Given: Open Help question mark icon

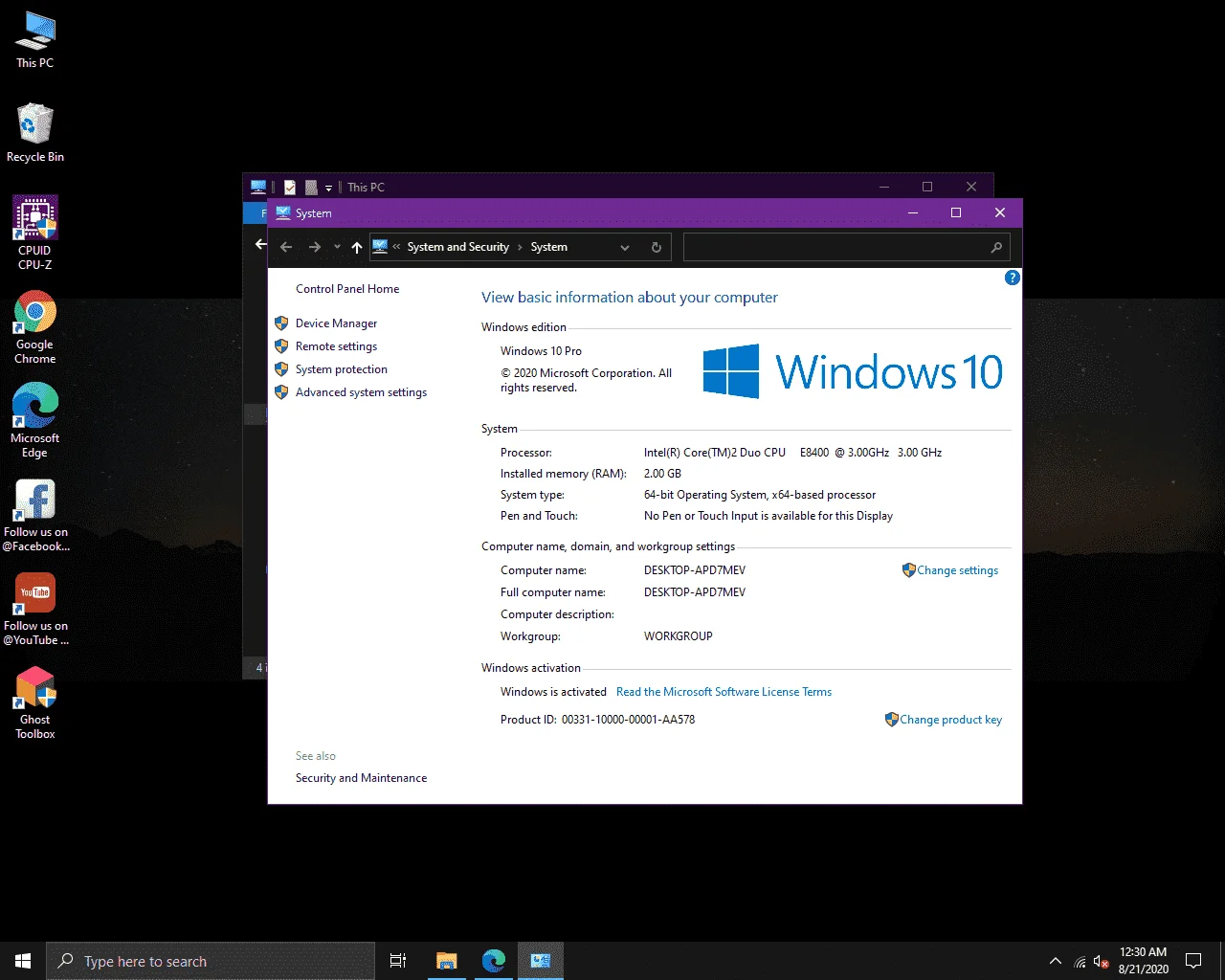Looking at the screenshot, I should tap(1013, 278).
